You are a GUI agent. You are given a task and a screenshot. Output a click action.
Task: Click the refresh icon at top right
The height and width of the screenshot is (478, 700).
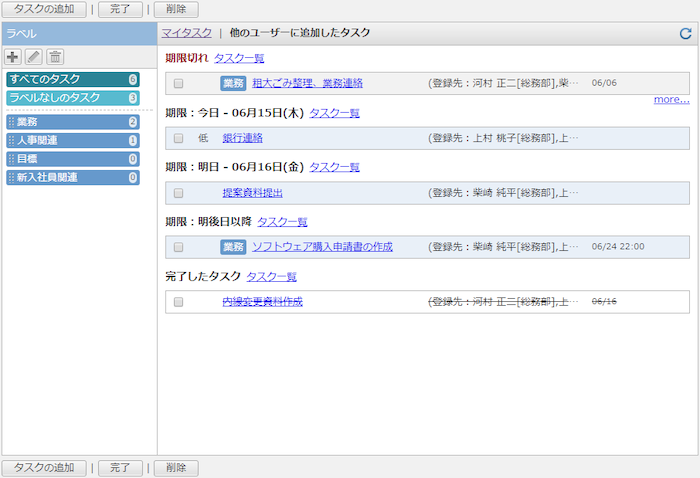pos(684,34)
